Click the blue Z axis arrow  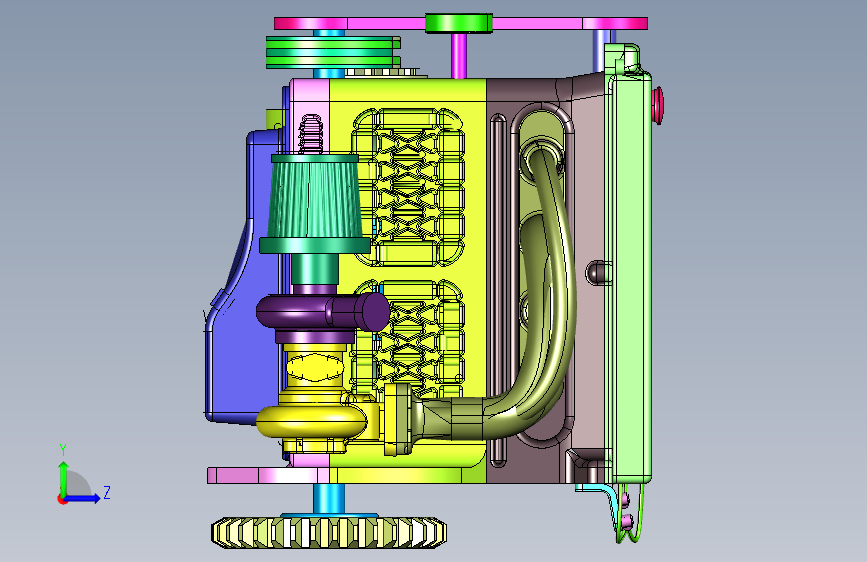[83, 498]
